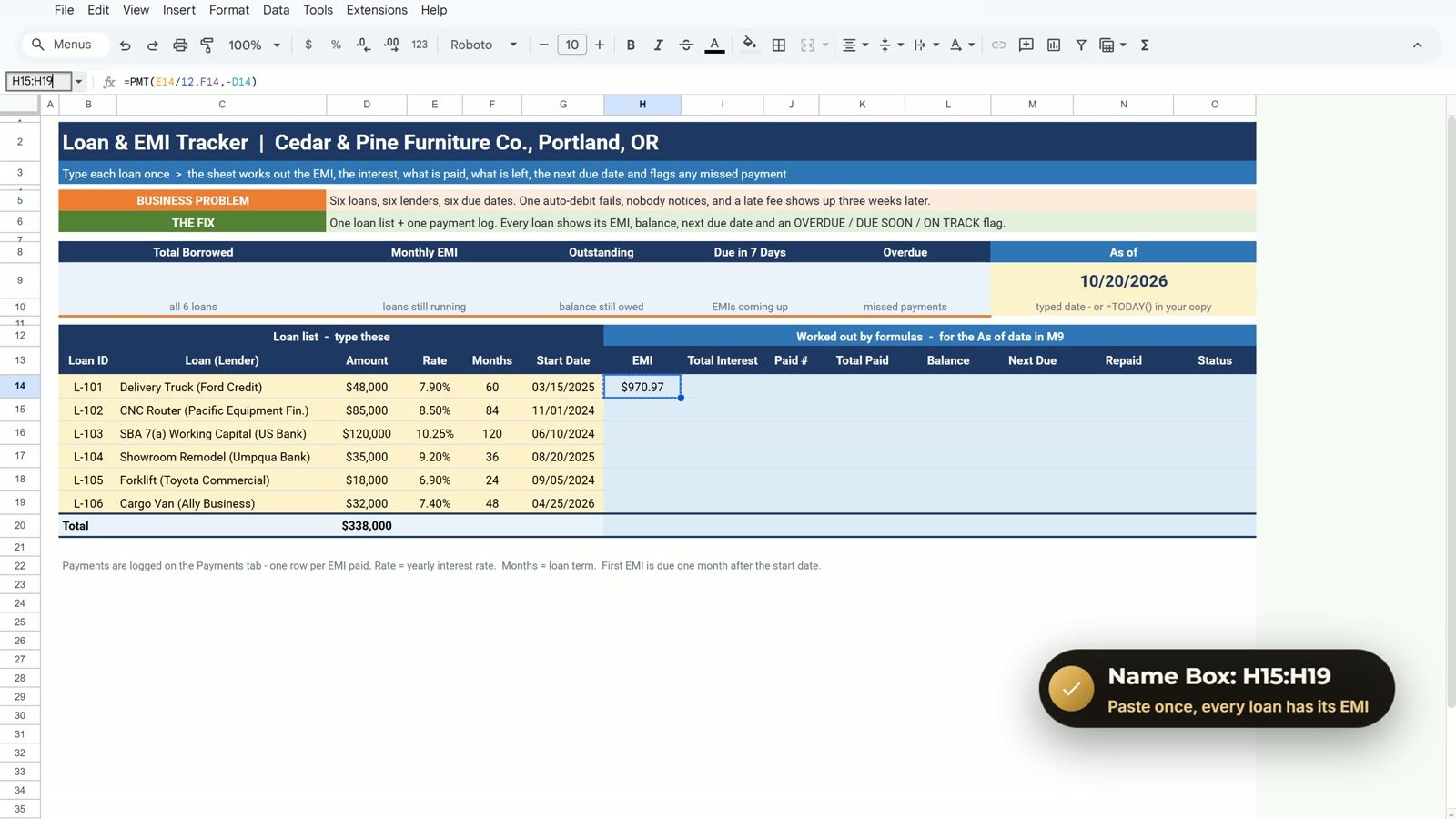Open the zoom 100% dropdown
Viewport: 1456px width, 819px height.
tap(254, 45)
